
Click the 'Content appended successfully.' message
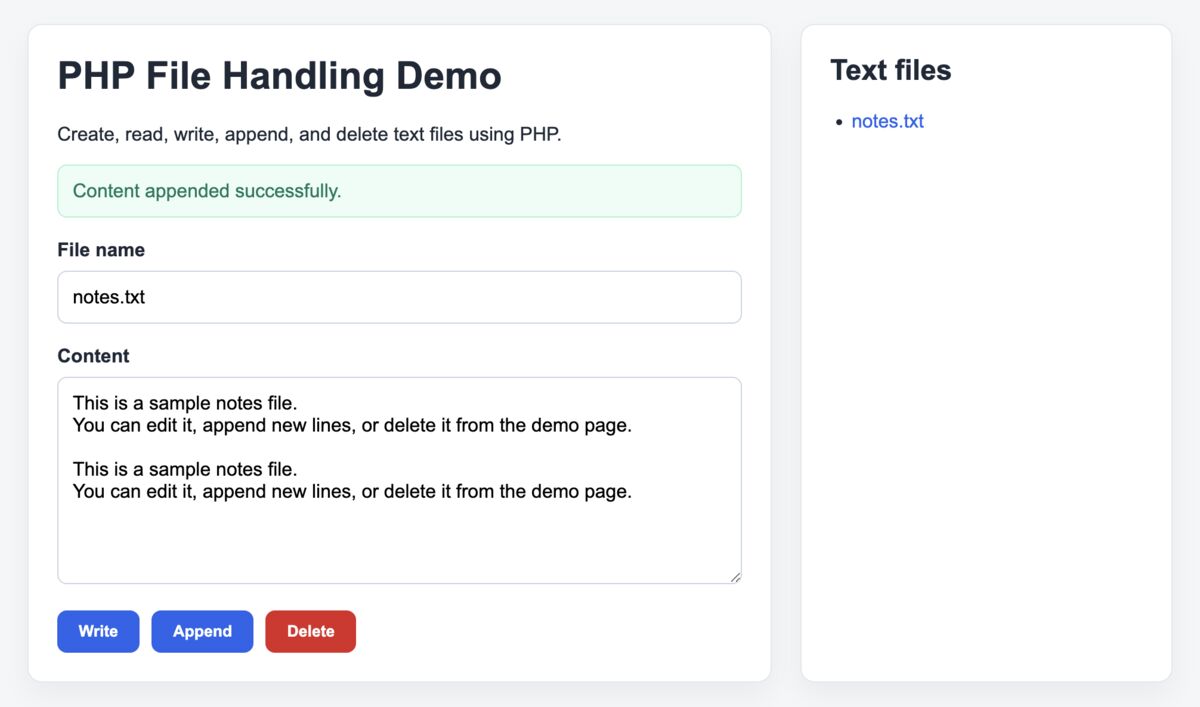pos(399,191)
